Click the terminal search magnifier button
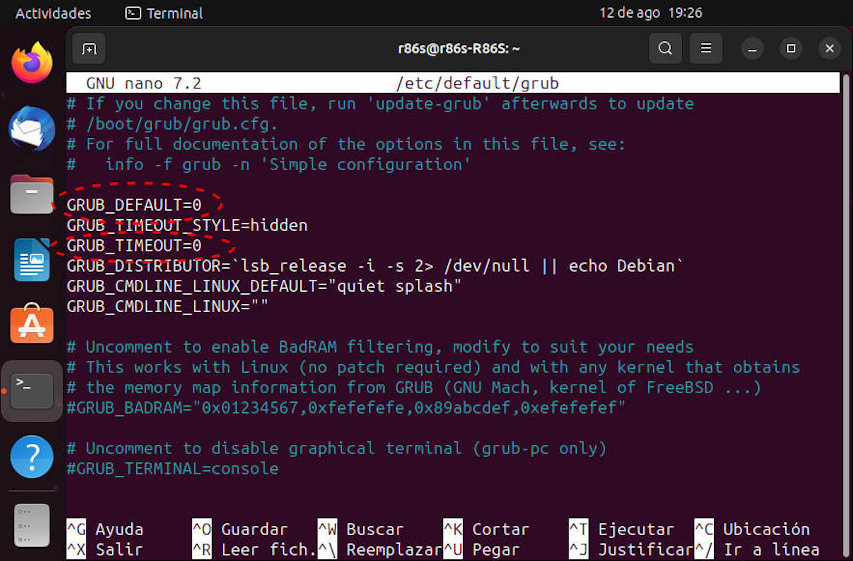 [x=665, y=48]
